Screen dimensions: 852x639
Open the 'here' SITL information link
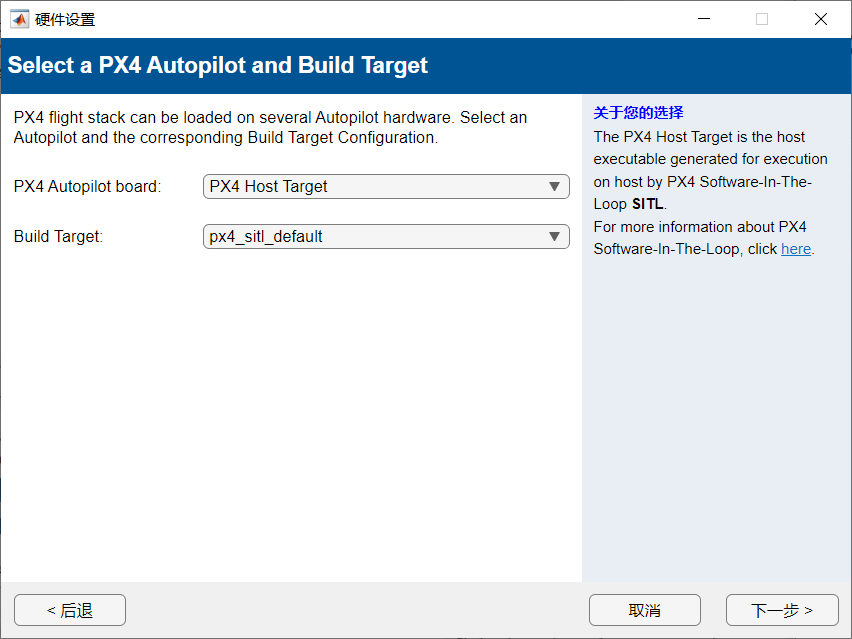click(x=795, y=249)
